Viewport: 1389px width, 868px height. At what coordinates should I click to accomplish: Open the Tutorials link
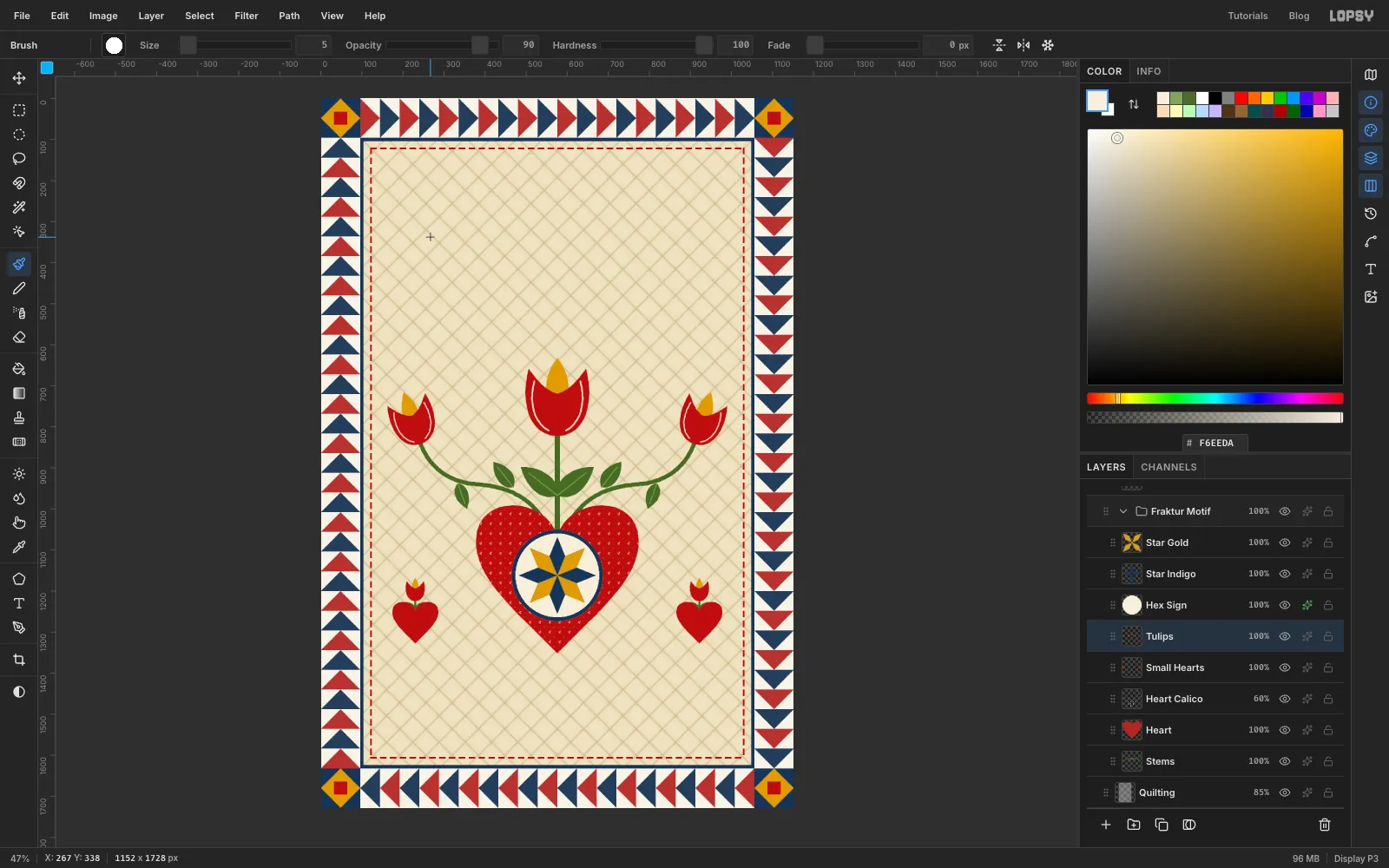coord(1247,16)
